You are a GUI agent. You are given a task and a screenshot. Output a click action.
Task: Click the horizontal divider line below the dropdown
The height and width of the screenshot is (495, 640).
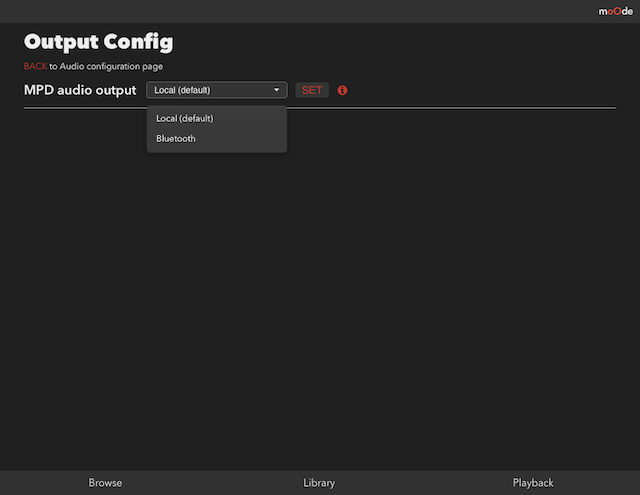coord(449,108)
